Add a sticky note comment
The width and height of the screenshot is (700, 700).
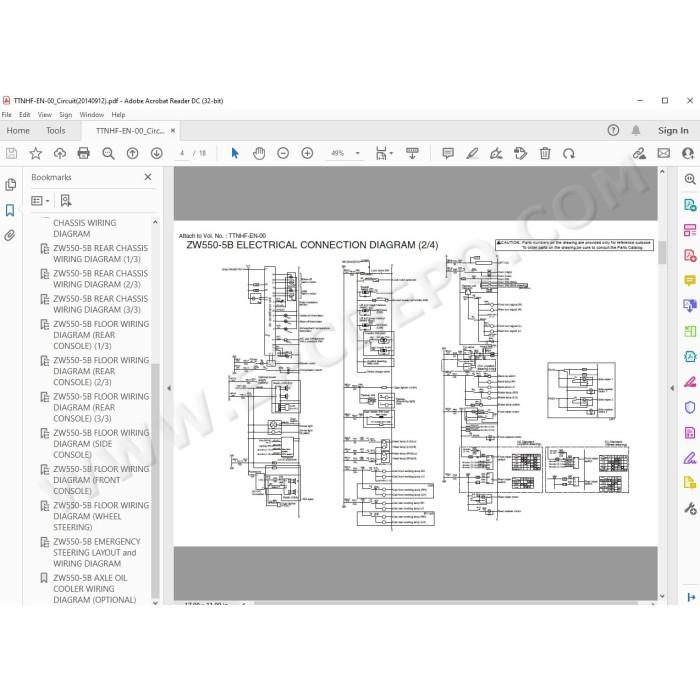tap(448, 154)
